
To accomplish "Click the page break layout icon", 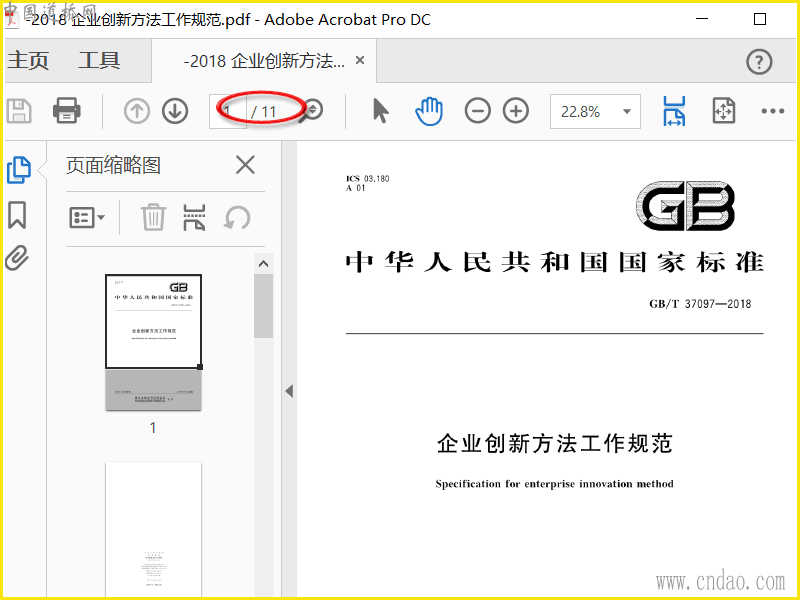I will 194,217.
